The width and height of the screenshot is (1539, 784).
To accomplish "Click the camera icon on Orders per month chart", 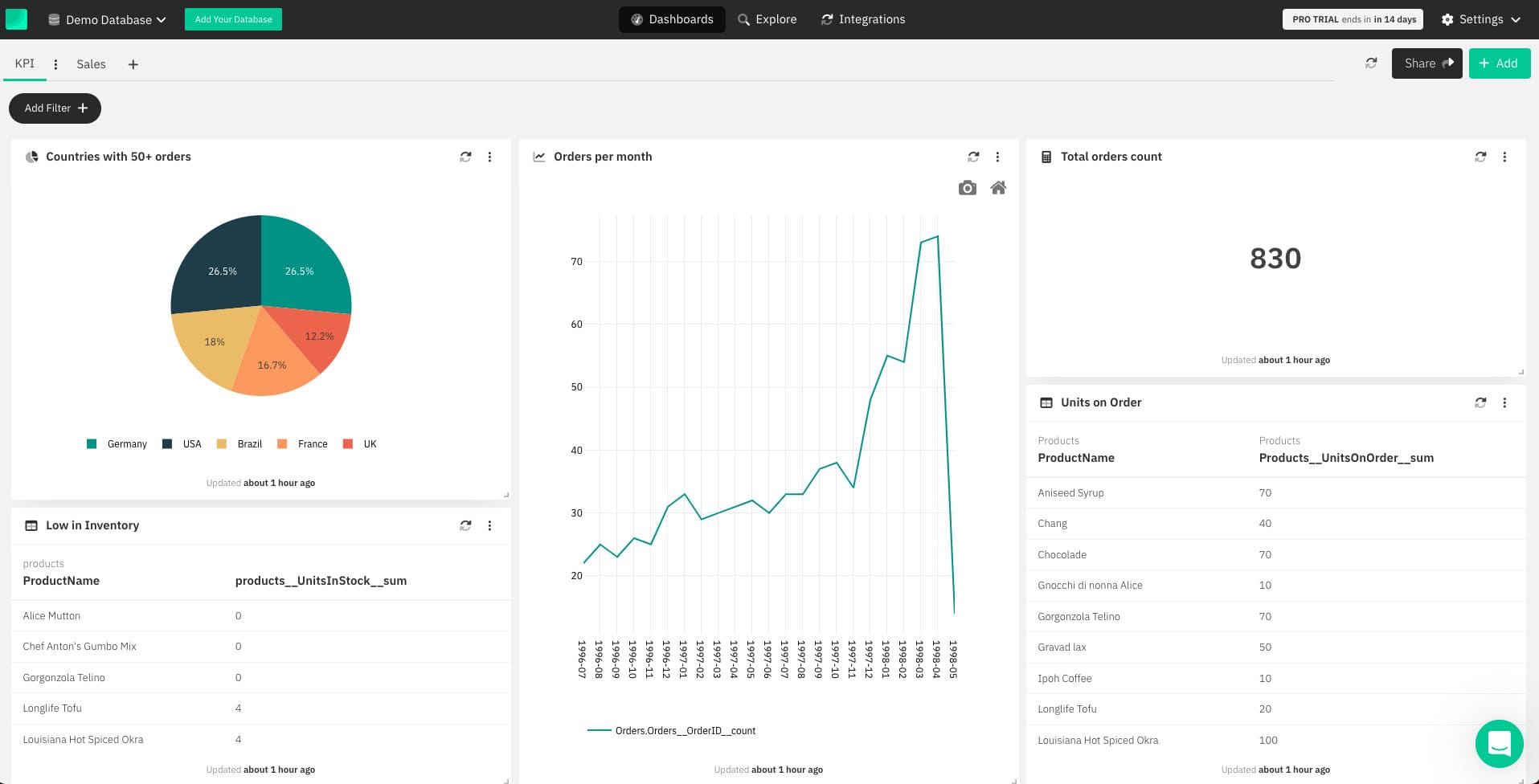I will [968, 187].
